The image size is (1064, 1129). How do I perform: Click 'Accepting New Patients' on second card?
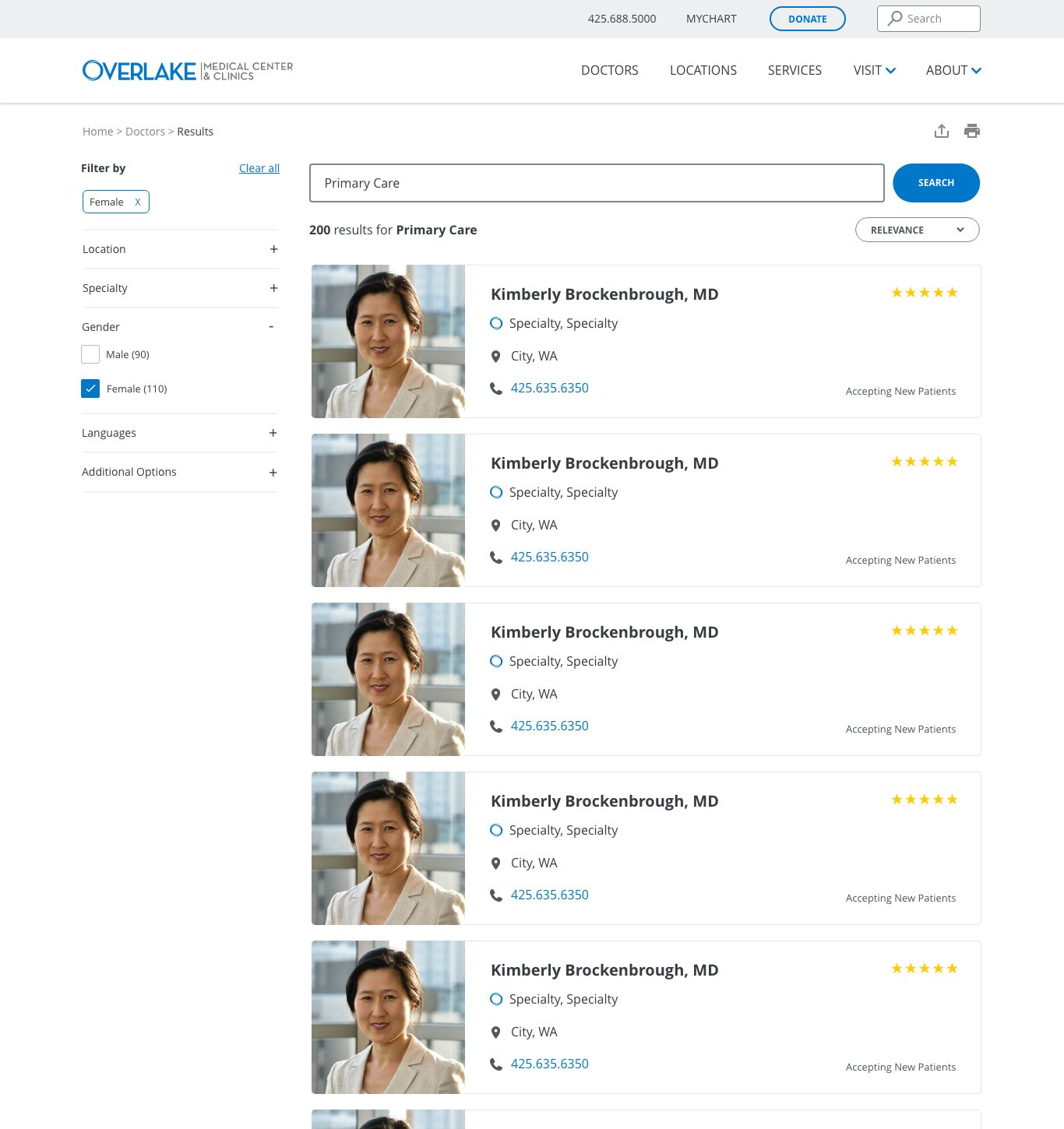click(x=900, y=560)
